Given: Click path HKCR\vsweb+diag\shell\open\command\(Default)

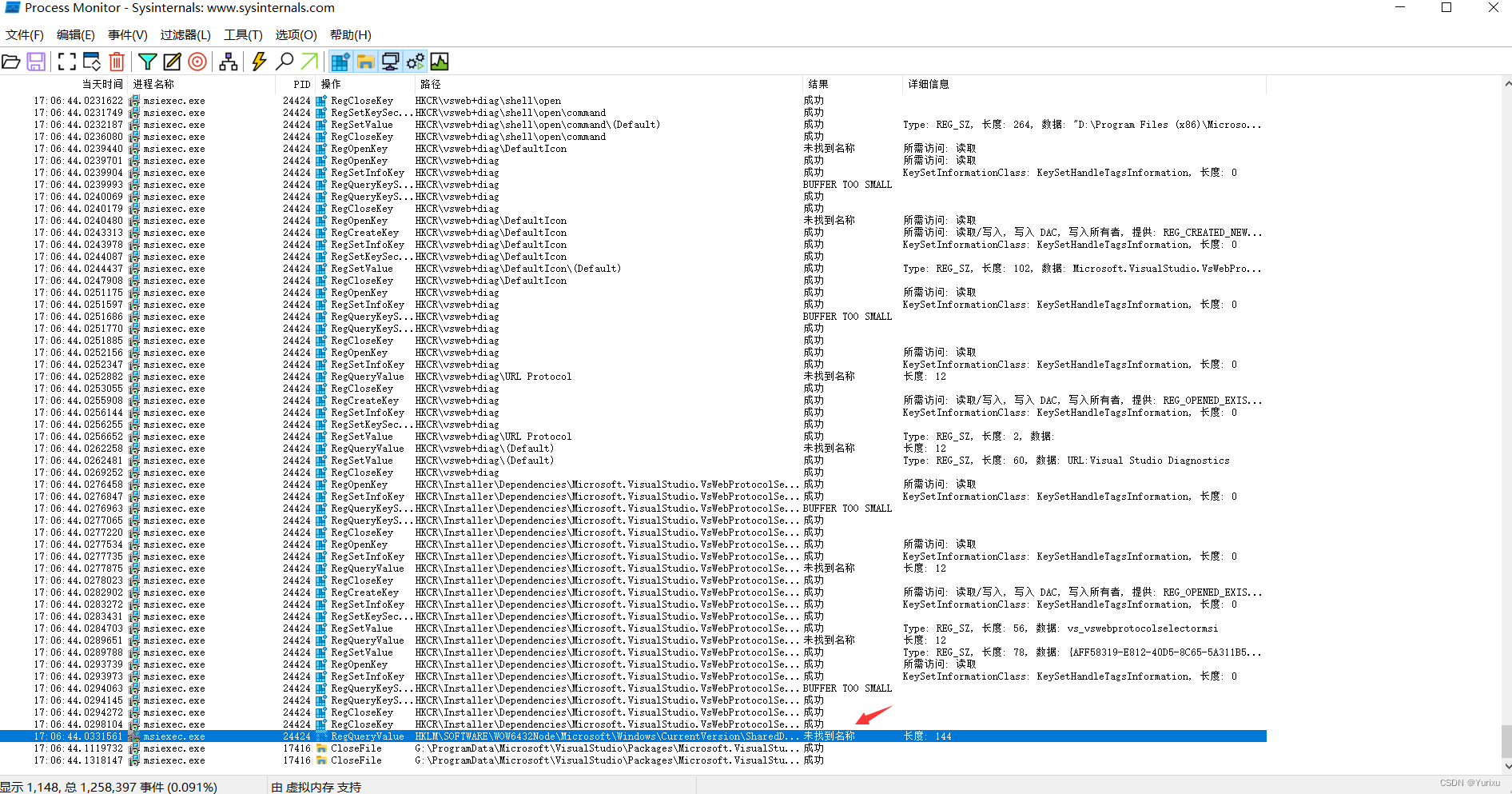Looking at the screenshot, I should (x=537, y=125).
